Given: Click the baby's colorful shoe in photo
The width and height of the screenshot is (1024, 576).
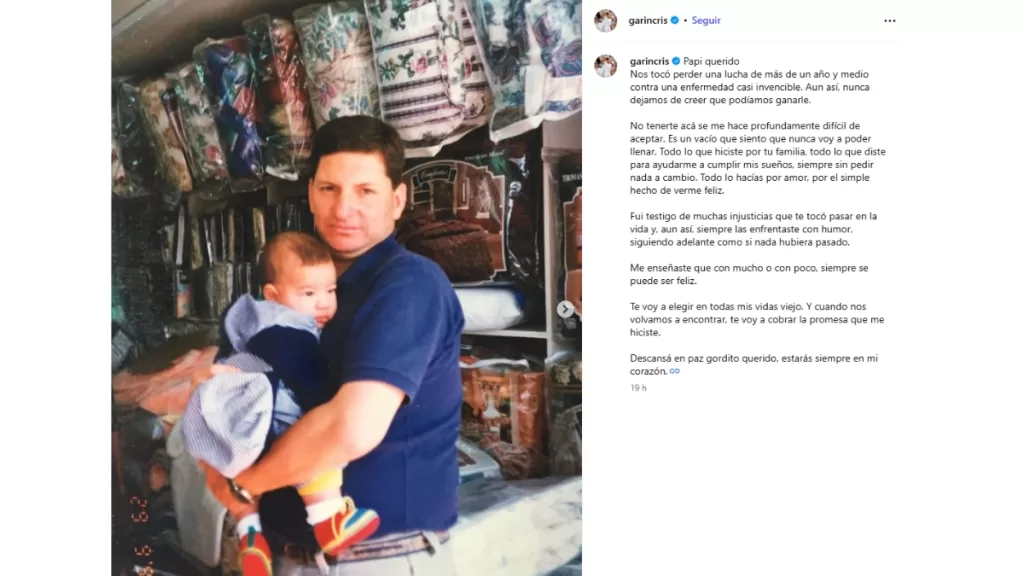Looking at the screenshot, I should (345, 524).
